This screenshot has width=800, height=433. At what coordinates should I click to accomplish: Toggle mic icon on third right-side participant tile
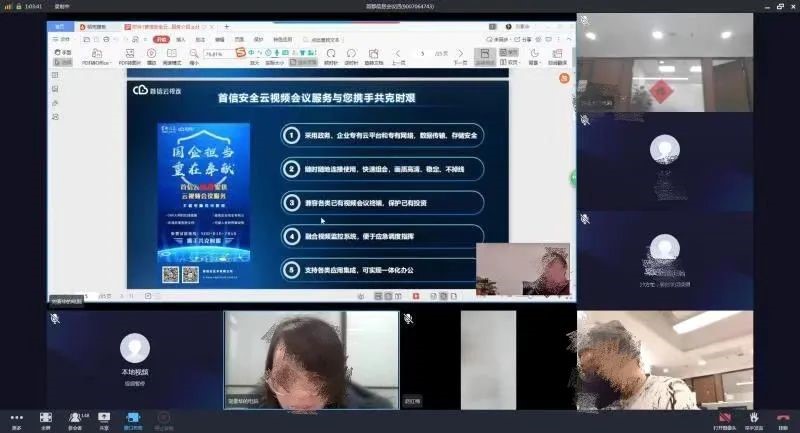pos(585,219)
